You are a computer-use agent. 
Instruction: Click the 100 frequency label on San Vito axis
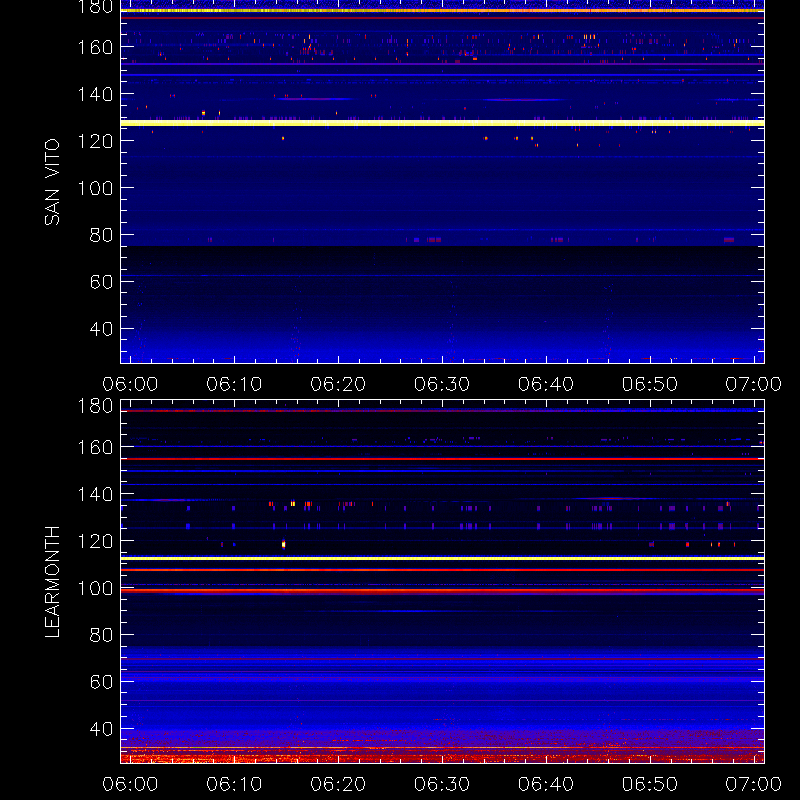pos(95,188)
